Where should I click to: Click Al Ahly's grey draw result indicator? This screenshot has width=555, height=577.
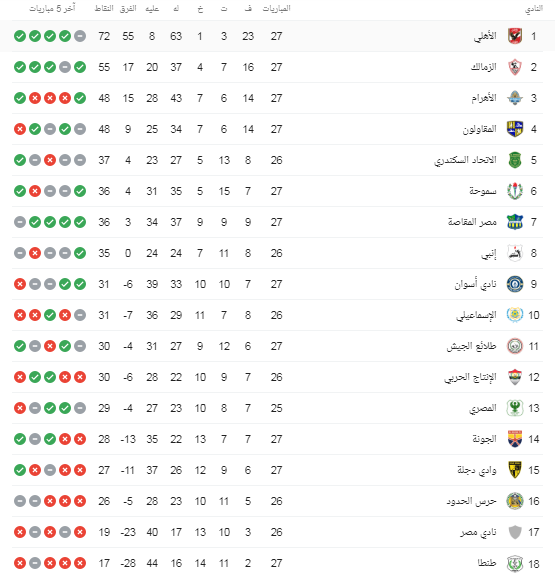click(x=80, y=36)
